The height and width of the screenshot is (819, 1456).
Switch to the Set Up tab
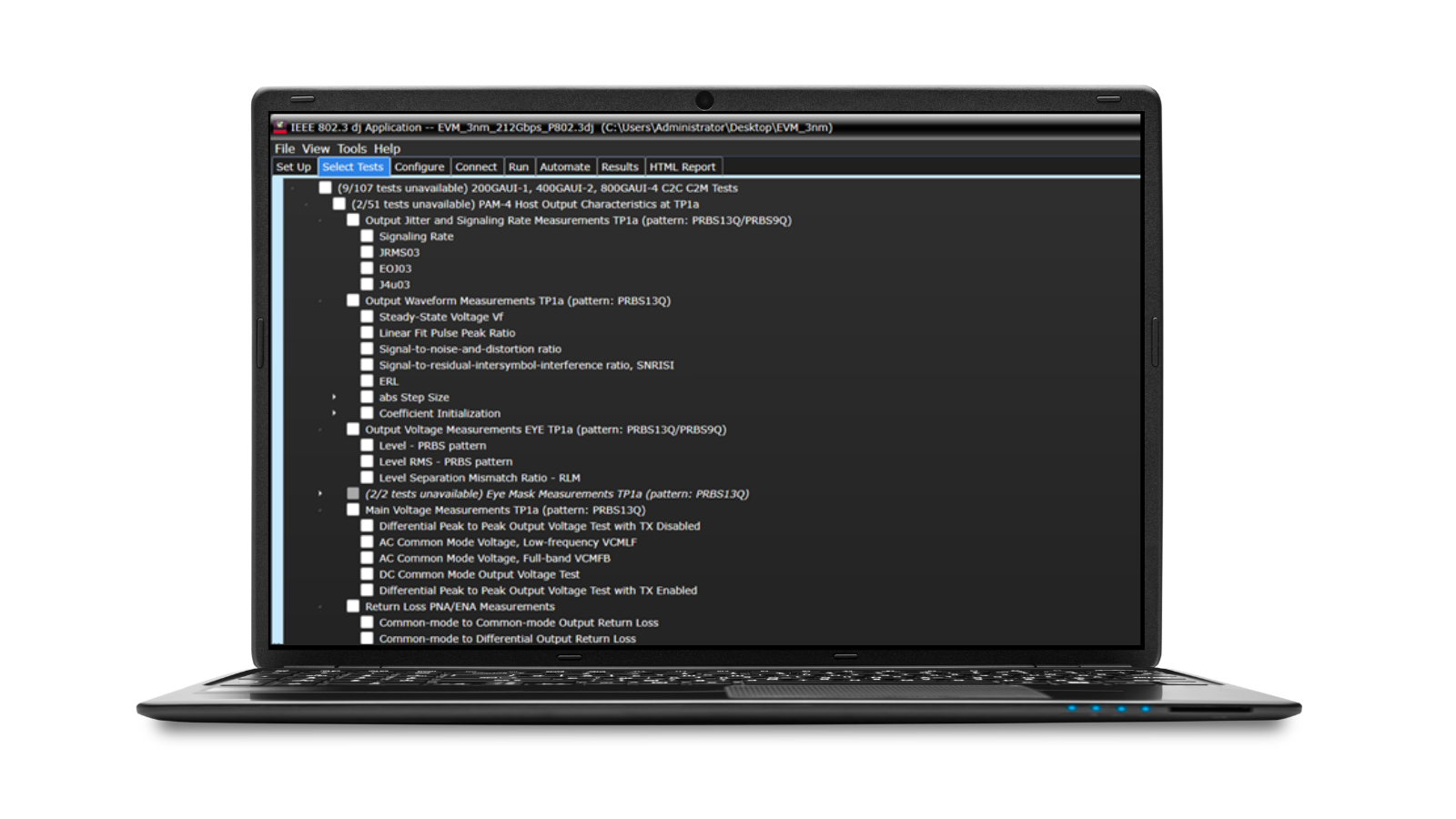[294, 167]
